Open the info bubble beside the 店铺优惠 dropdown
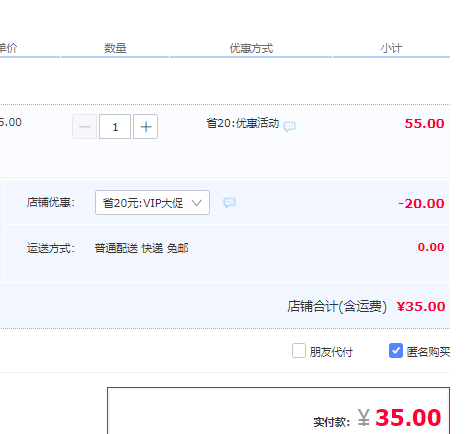 [229, 202]
